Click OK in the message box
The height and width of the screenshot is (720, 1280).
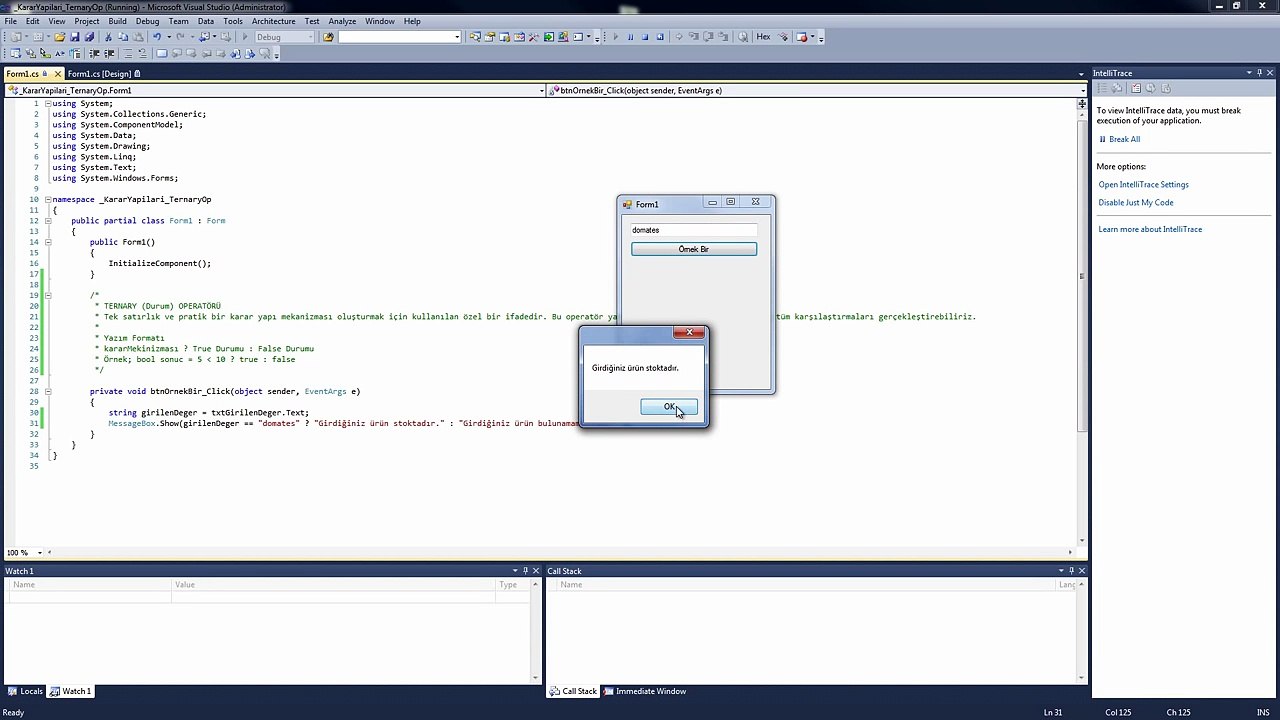(x=669, y=406)
